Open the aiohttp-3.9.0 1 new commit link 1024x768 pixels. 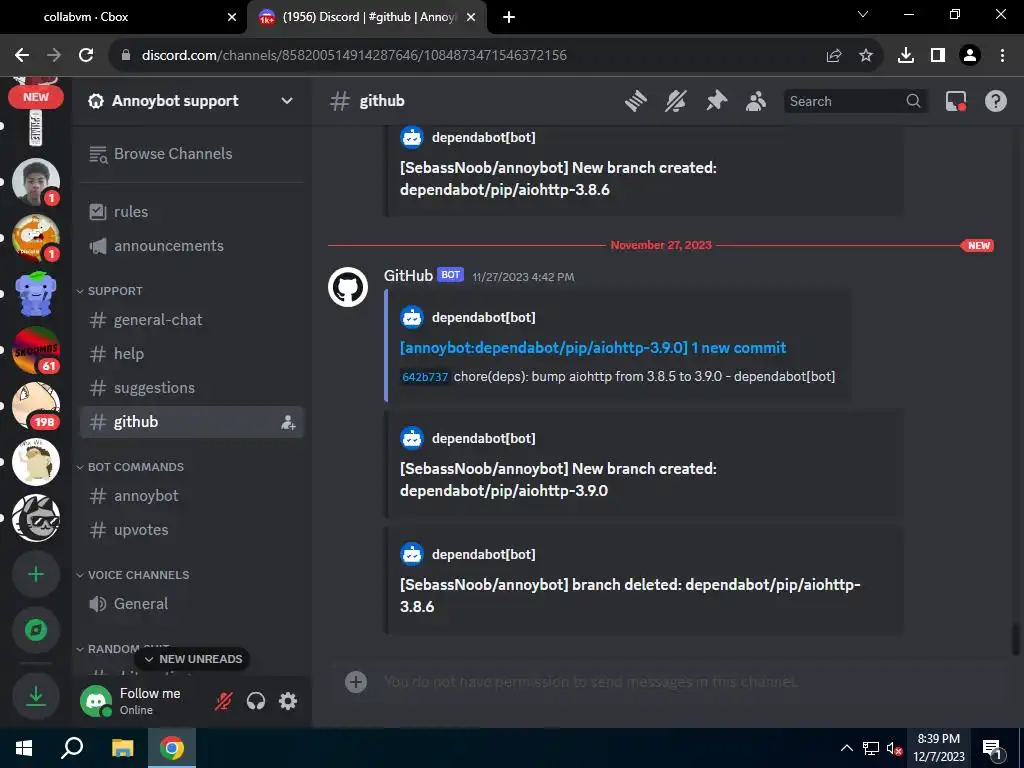click(593, 348)
